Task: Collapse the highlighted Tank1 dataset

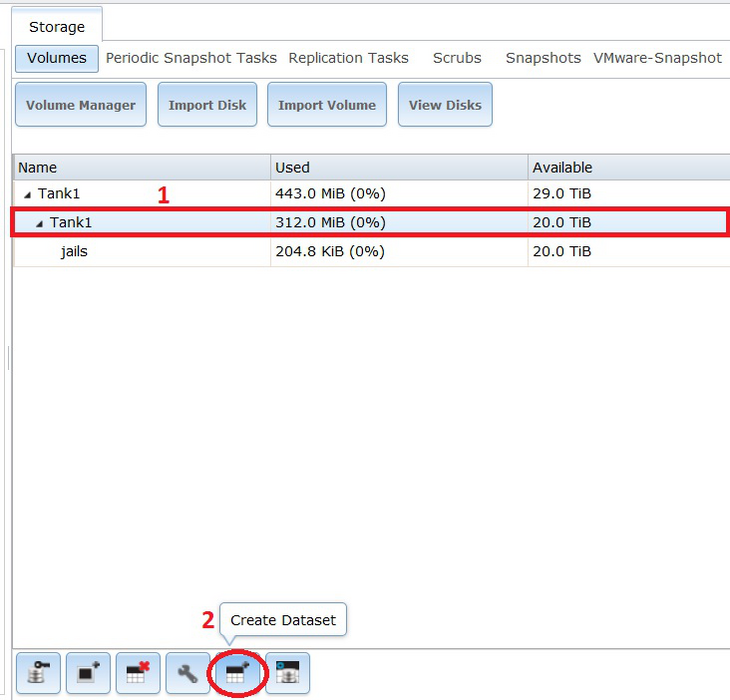Action: pos(39,223)
